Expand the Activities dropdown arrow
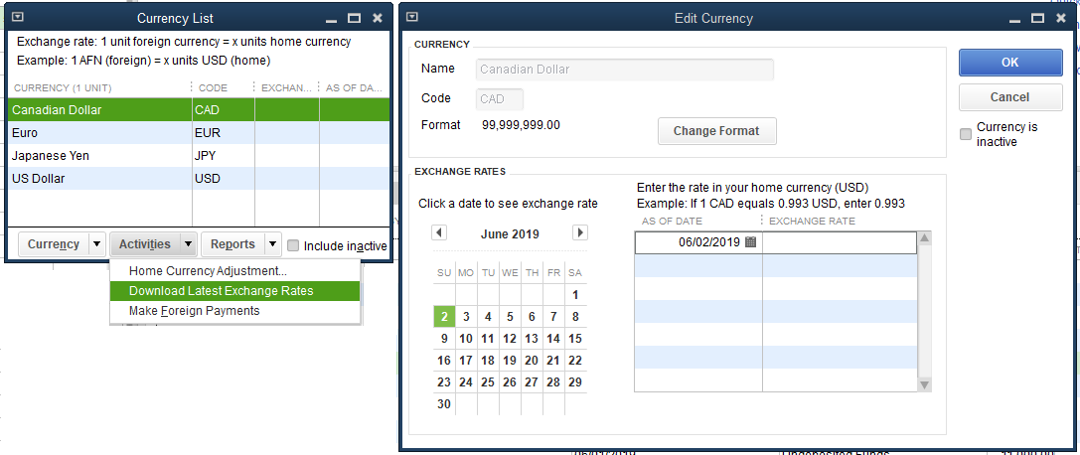Viewport: 1080px width, 455px height. point(188,244)
